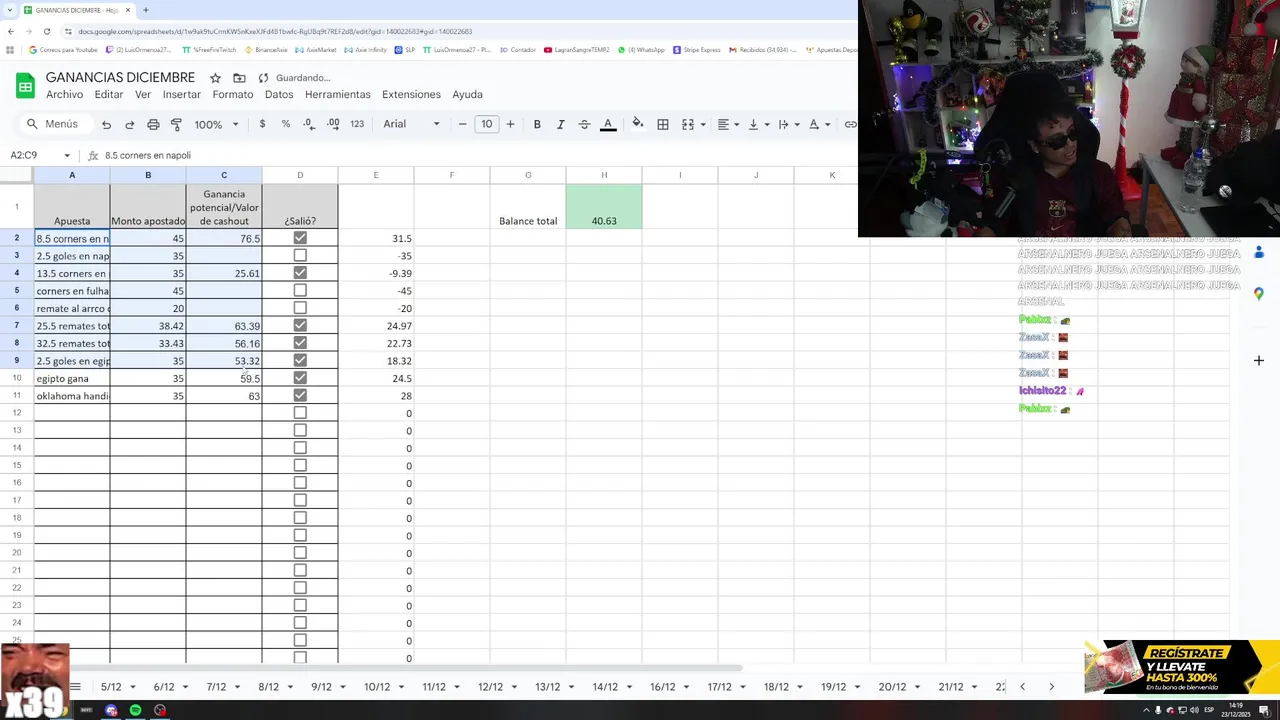Open the Herramientas menu
Screen dimensions: 1280x720
337,94
